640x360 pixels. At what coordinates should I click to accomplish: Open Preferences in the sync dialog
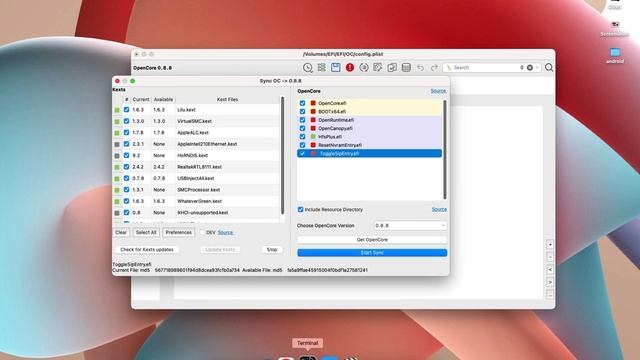pos(178,232)
